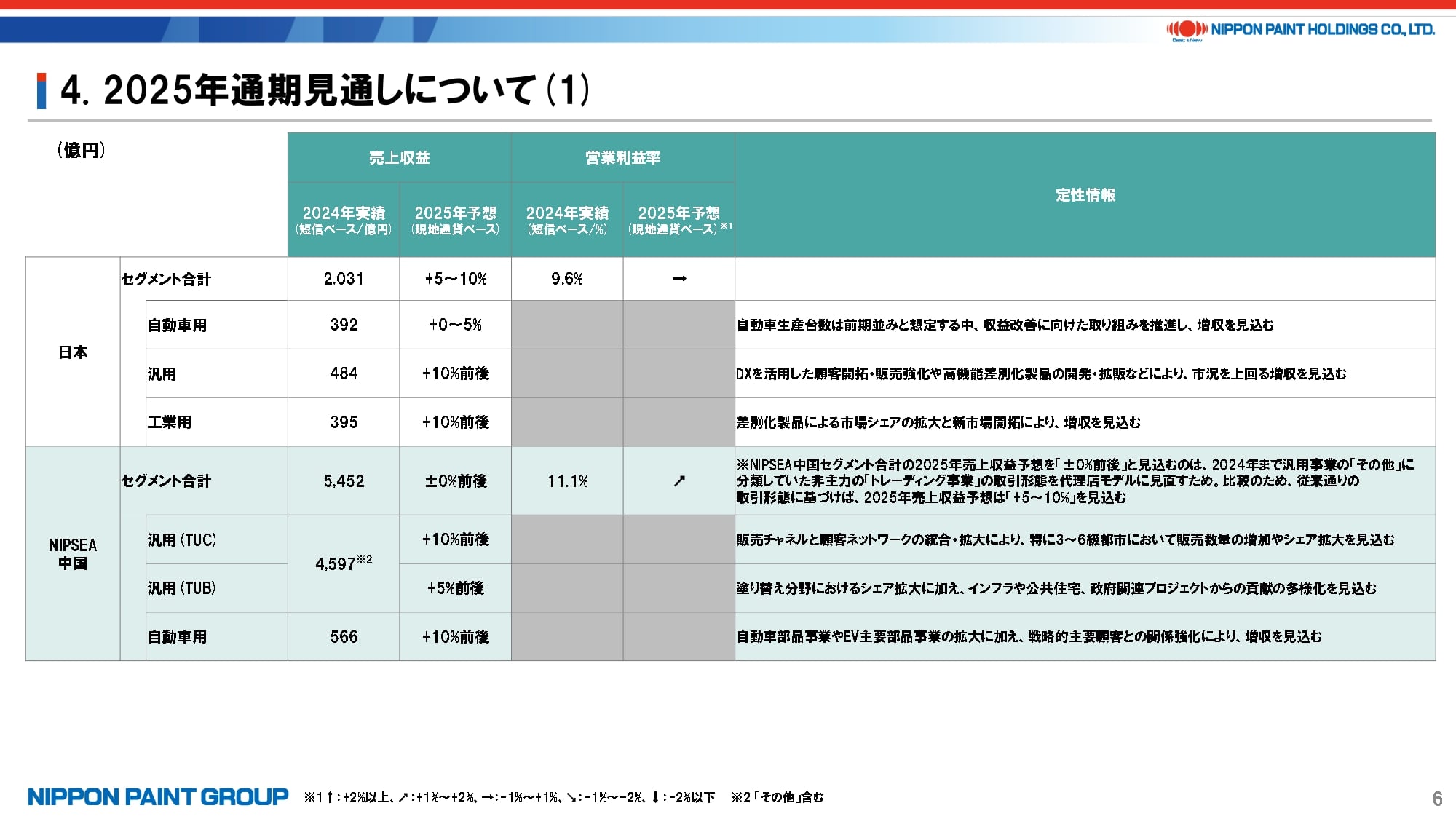The height and width of the screenshot is (819, 1456).
Task: Click the value 566
Action: point(344,637)
